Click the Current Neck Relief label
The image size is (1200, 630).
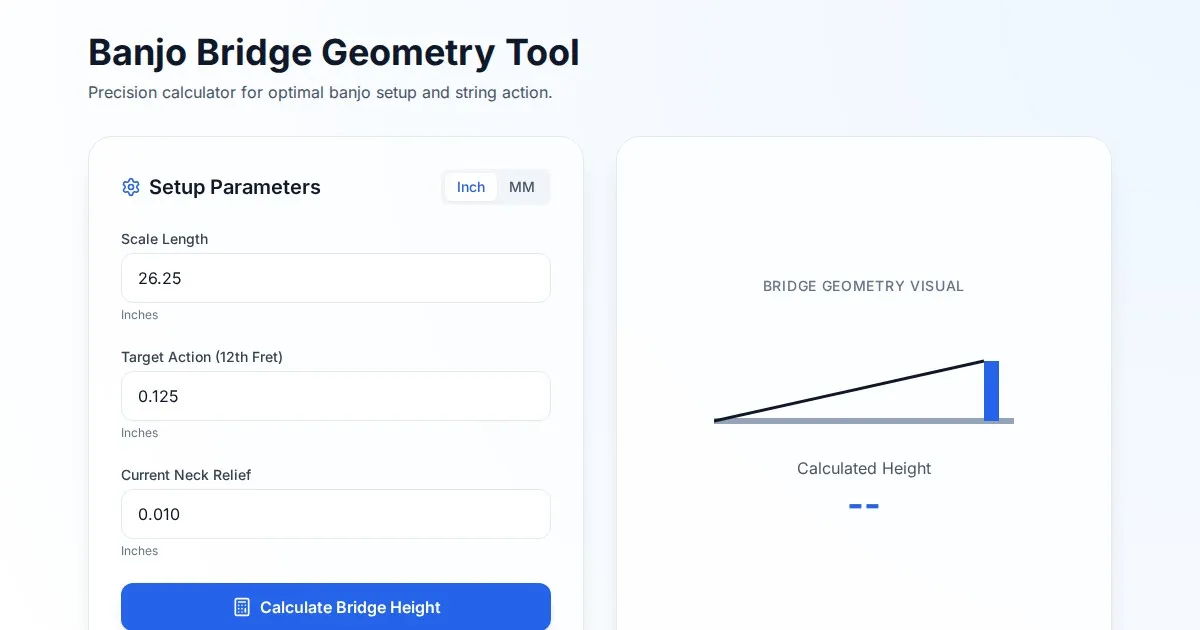186,475
